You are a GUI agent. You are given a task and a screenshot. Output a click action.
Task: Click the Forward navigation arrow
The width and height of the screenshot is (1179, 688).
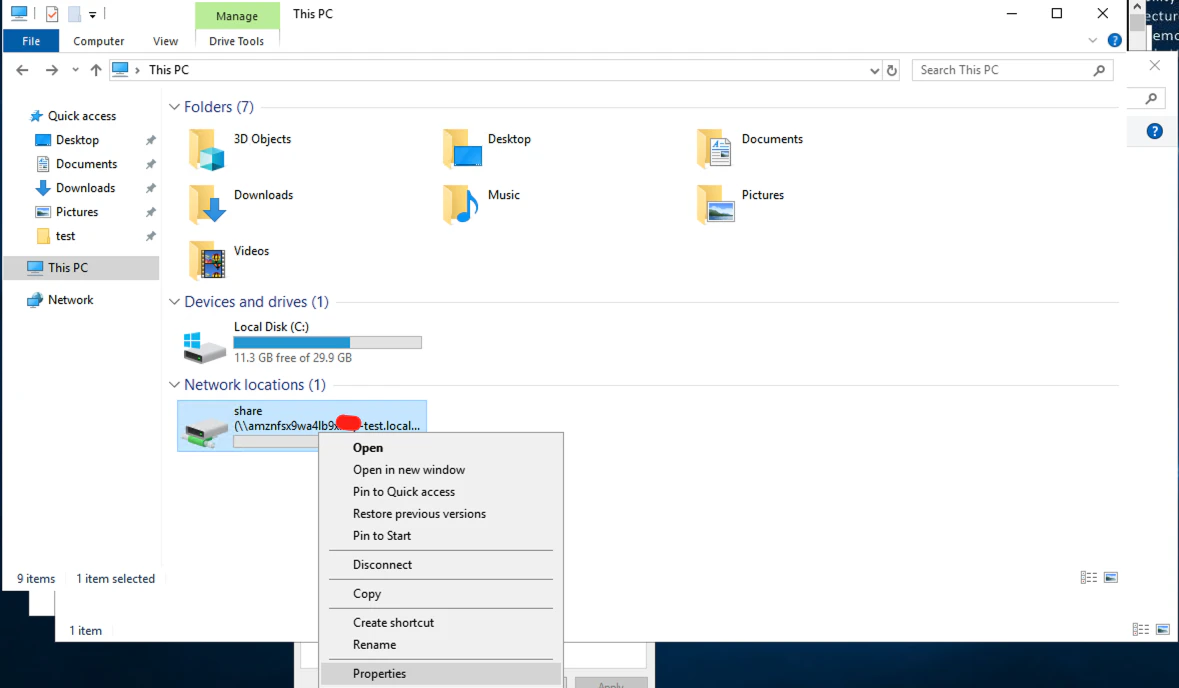(51, 70)
